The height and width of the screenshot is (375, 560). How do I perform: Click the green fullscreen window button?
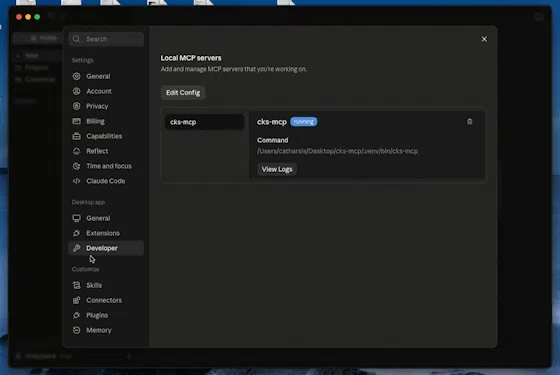[37, 17]
